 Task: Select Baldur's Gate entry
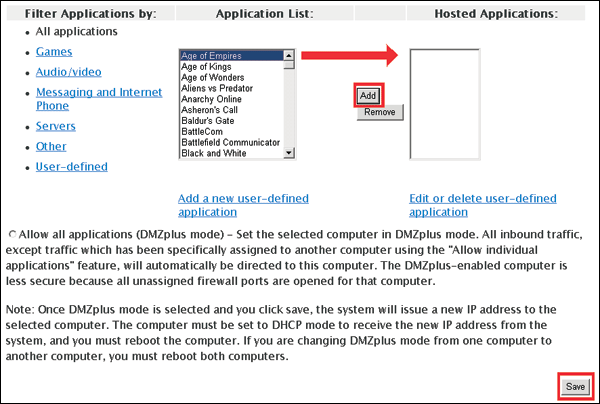click(x=232, y=121)
